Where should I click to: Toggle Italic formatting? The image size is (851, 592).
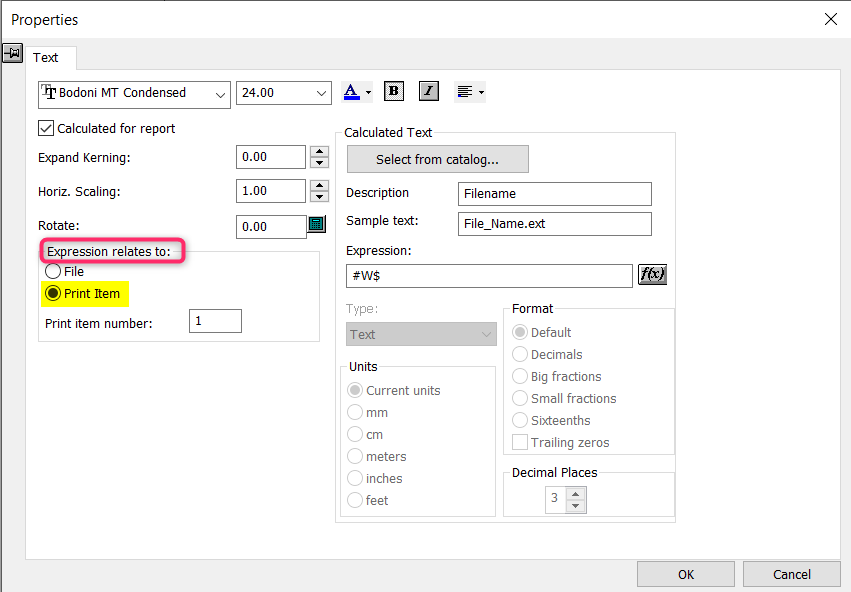tap(428, 91)
